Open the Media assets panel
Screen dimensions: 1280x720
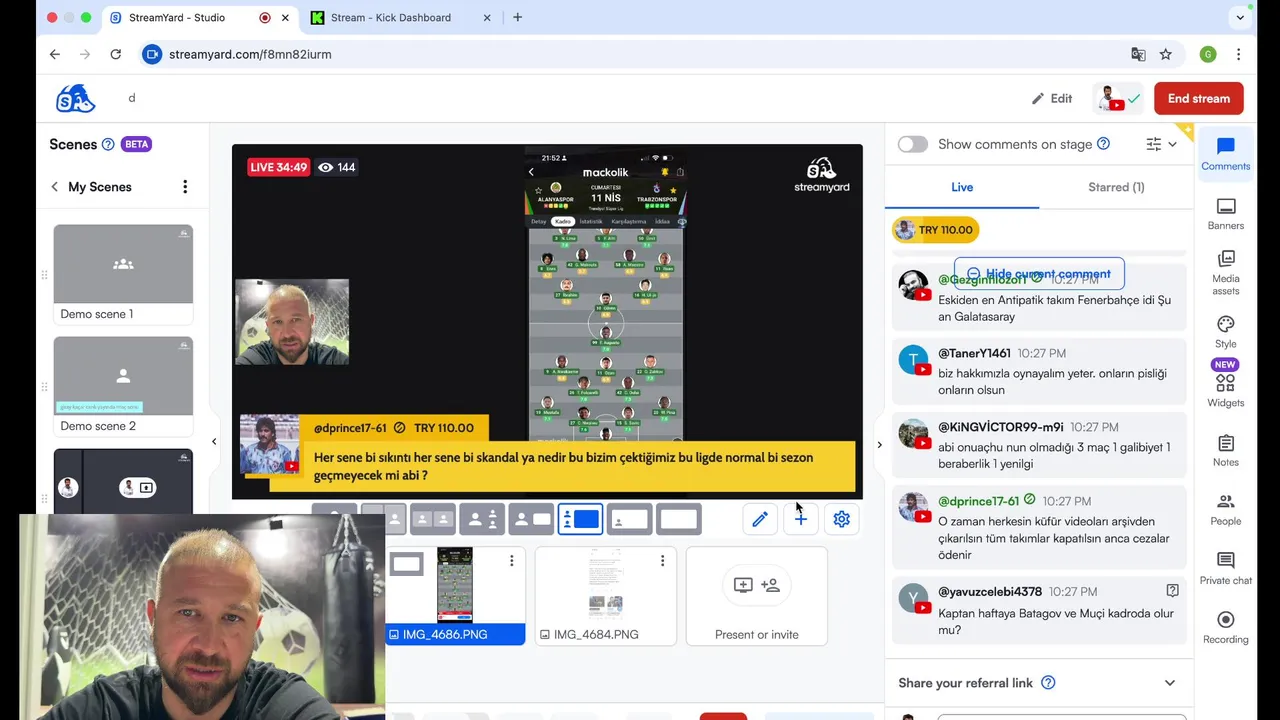point(1226,272)
